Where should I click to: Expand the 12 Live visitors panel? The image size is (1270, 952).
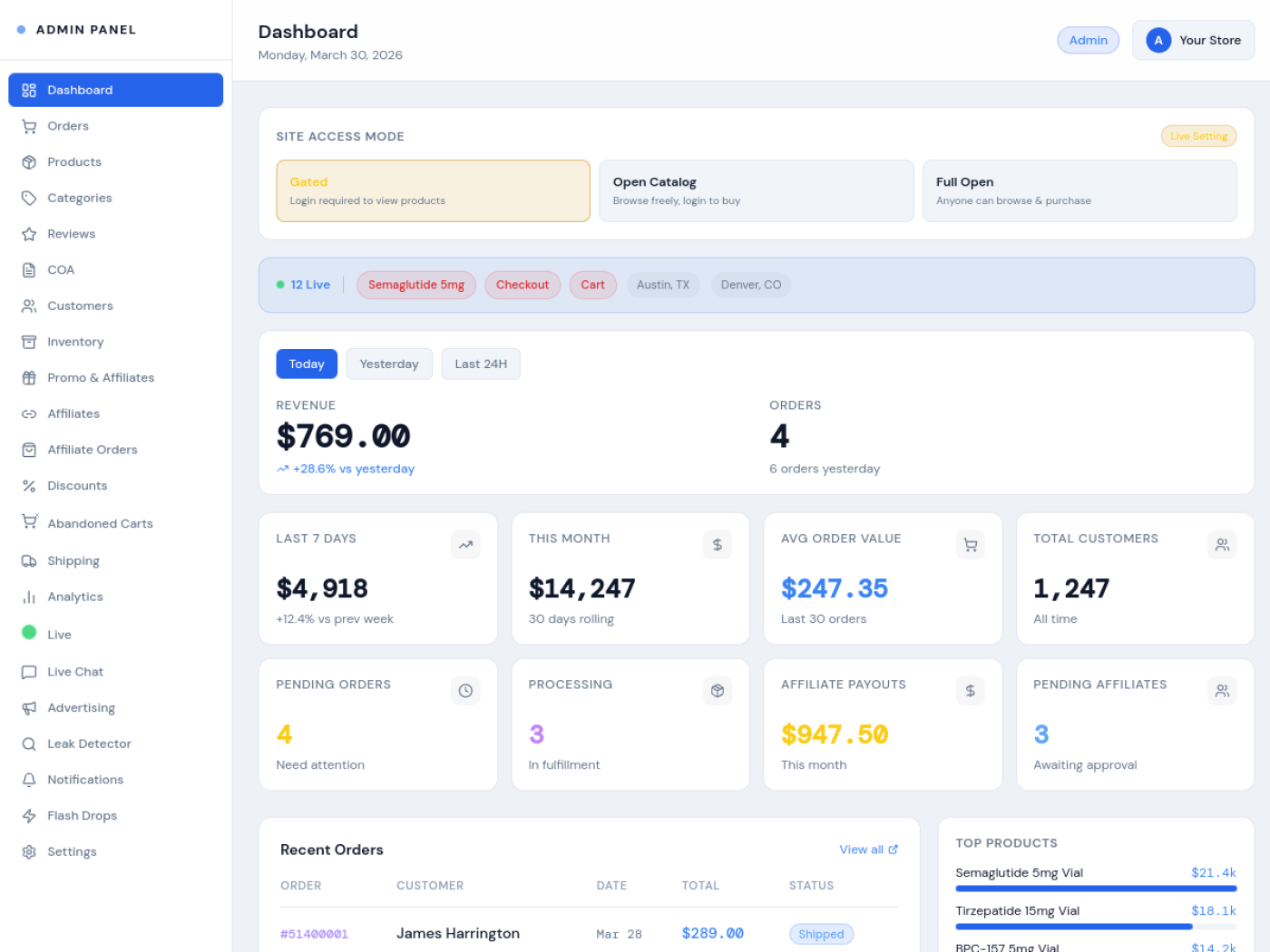pyautogui.click(x=304, y=284)
